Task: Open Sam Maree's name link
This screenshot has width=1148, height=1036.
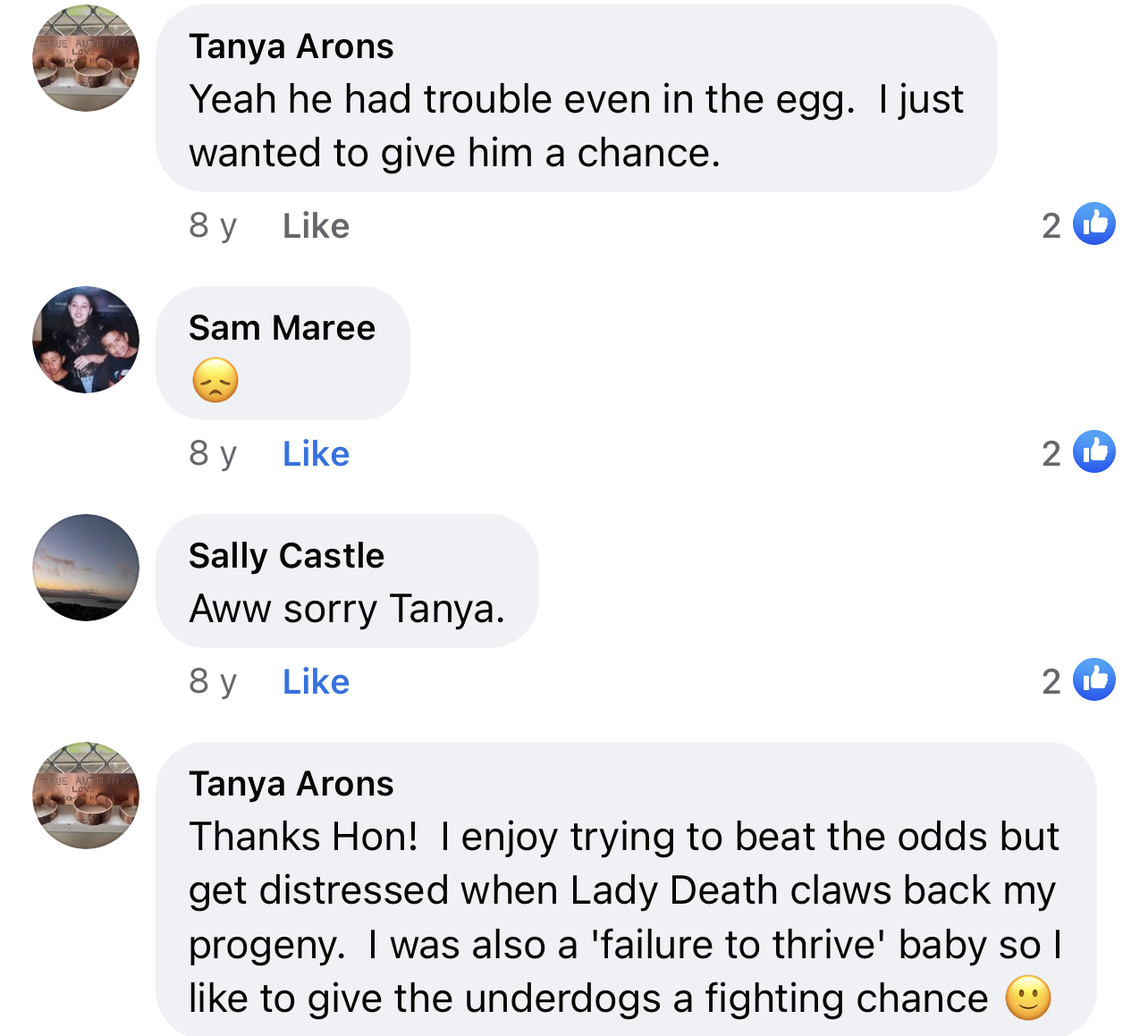Action: tap(282, 328)
